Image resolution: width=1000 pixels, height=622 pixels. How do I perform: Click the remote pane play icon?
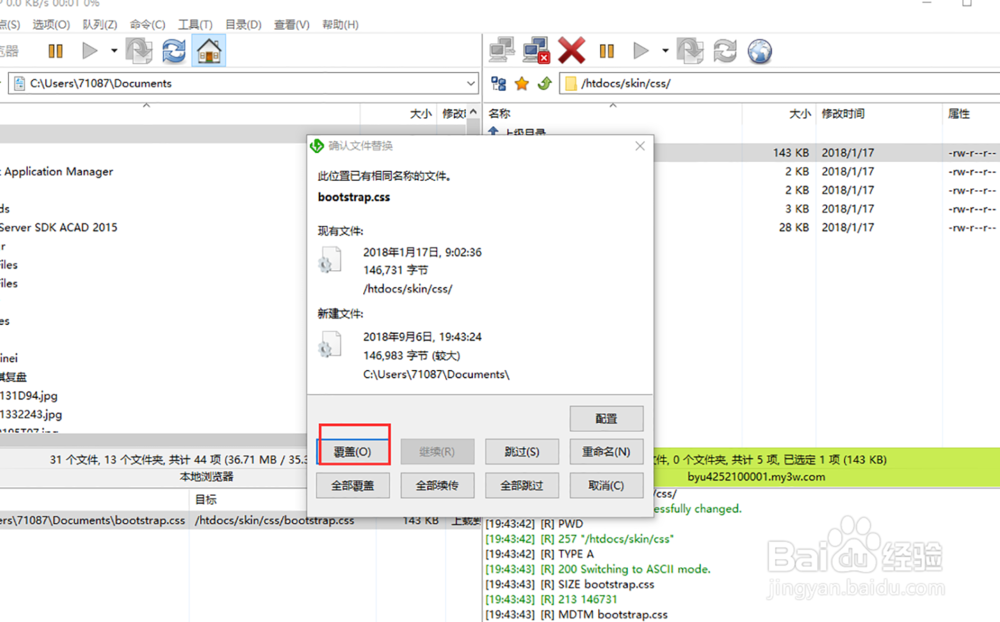[641, 51]
